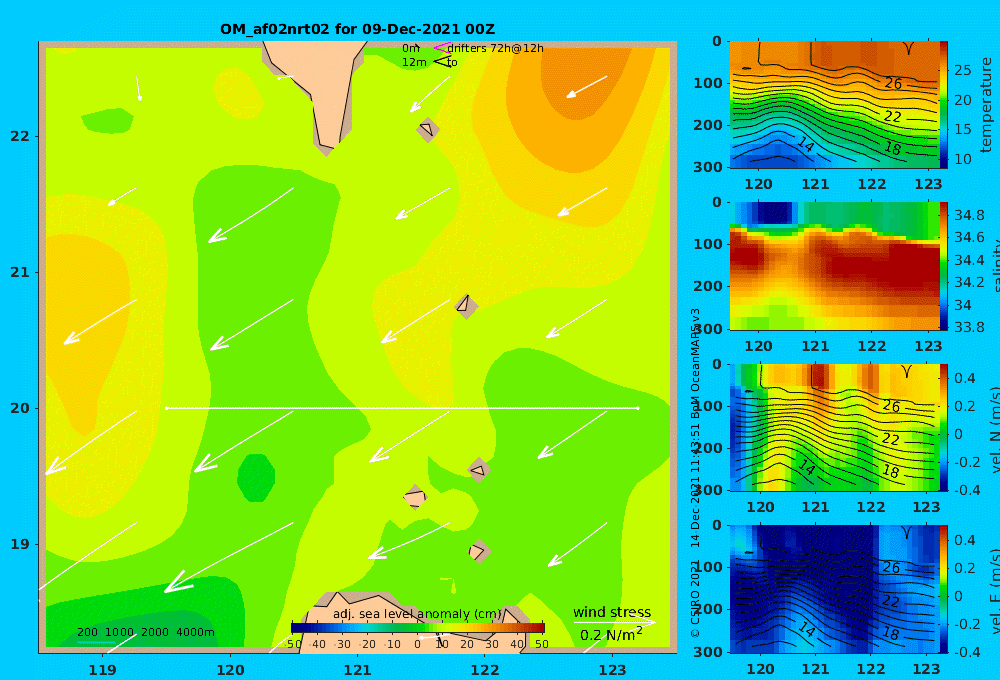Screen dimensions: 1000x680
Task: Click the 18 contour label in temperature panel
Action: tap(893, 148)
